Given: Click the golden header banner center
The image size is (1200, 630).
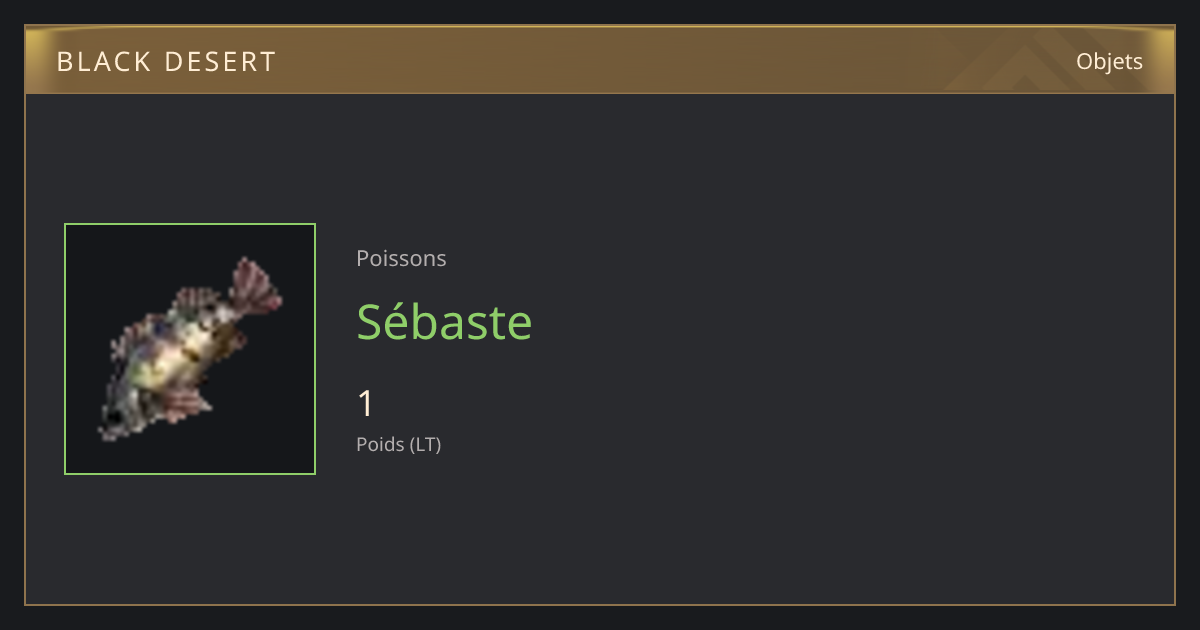Looking at the screenshot, I should click(x=600, y=61).
